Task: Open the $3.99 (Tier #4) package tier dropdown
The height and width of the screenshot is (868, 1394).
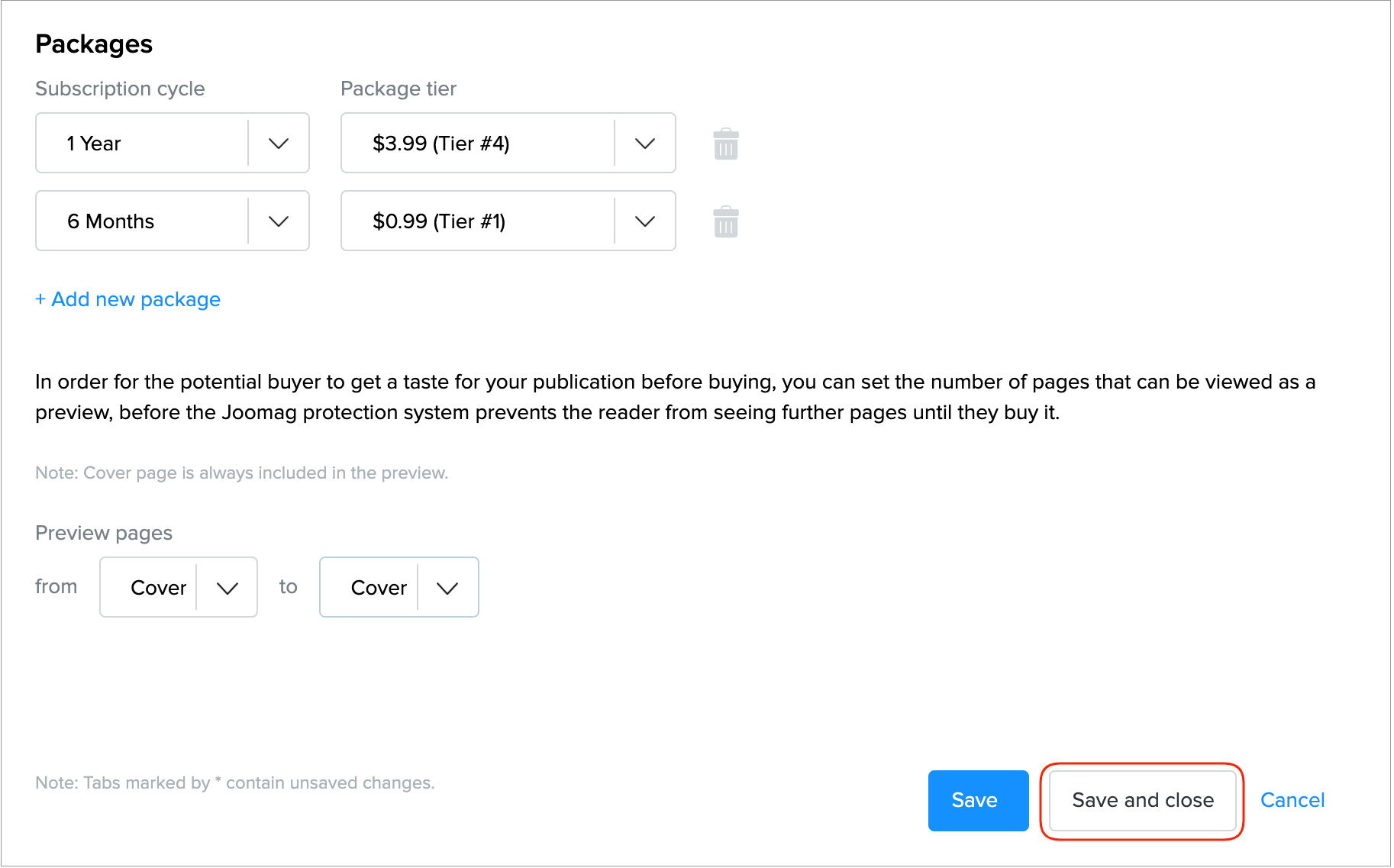Action: [x=478, y=144]
